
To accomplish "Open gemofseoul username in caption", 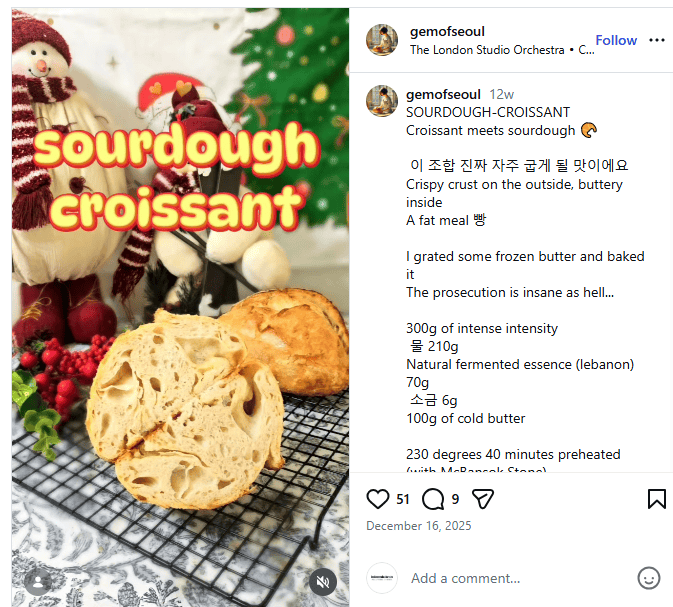I will coord(443,94).
